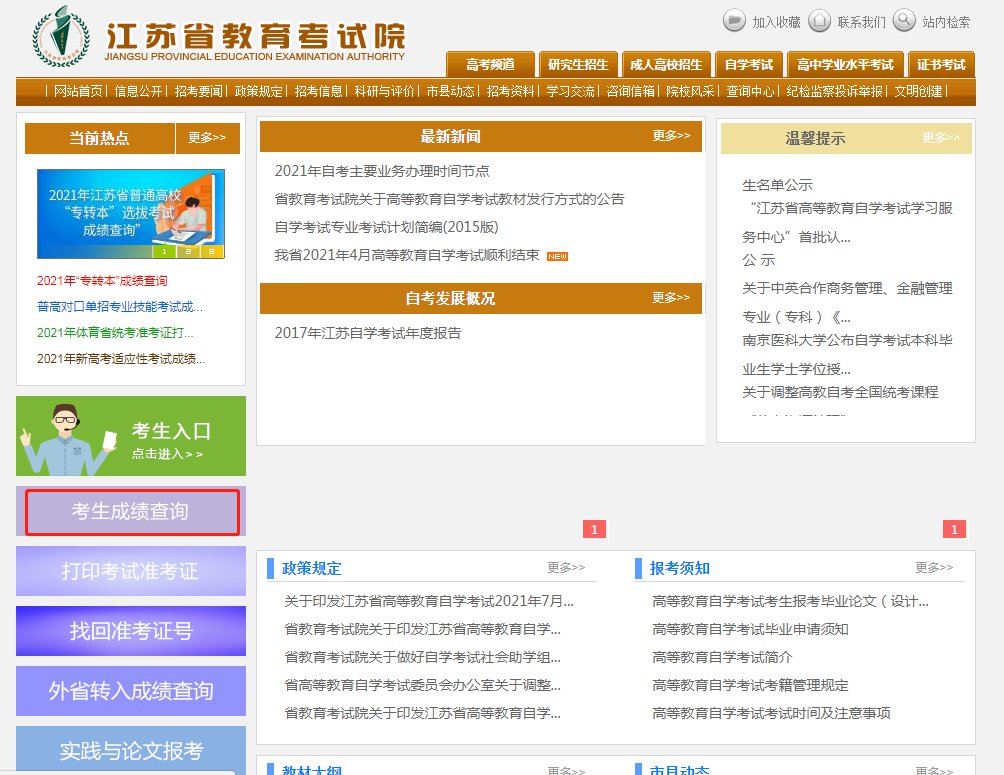
Task: Click the 打印考试准考证 button
Action: pos(130,571)
